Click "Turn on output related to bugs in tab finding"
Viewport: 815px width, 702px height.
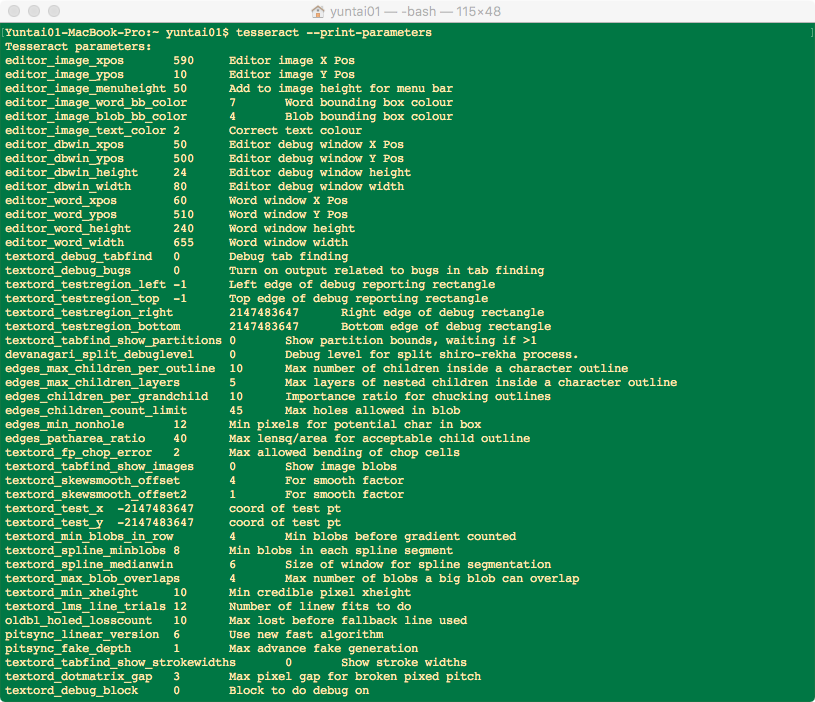(386, 271)
